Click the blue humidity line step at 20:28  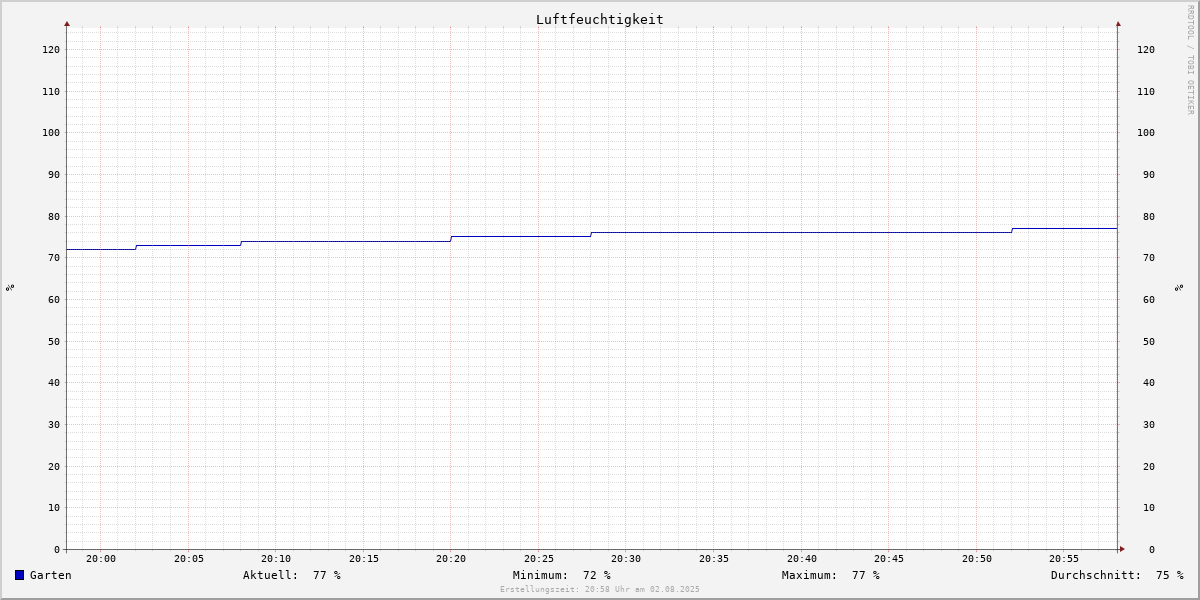(591, 234)
